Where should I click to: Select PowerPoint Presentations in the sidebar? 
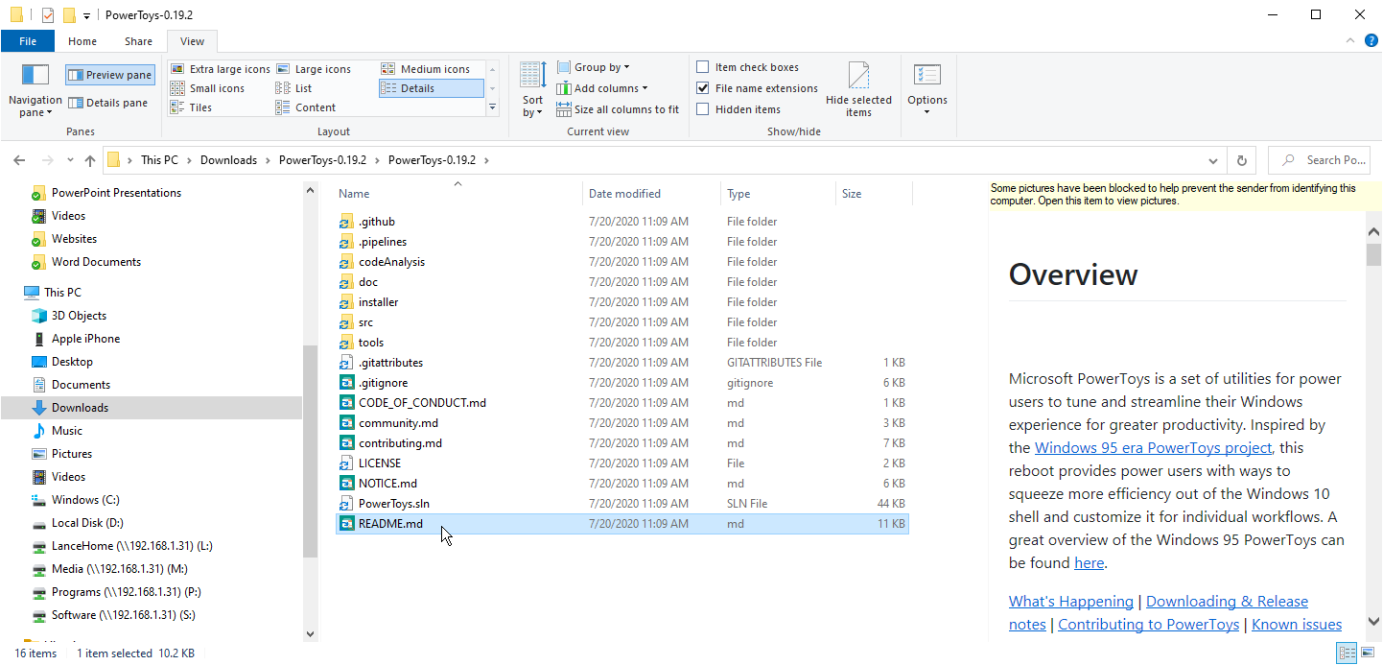(x=116, y=193)
